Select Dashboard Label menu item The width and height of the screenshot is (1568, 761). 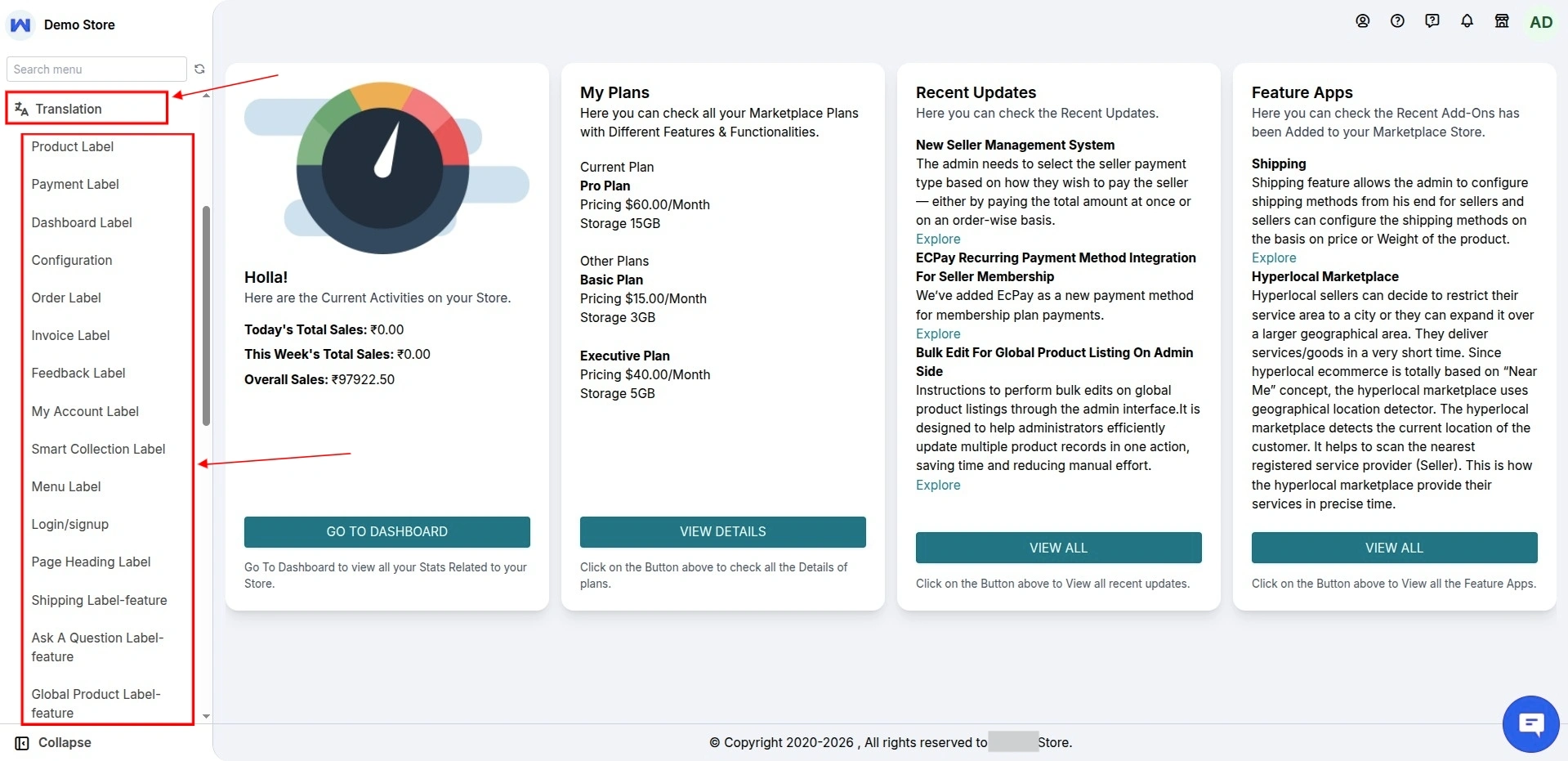pos(82,222)
